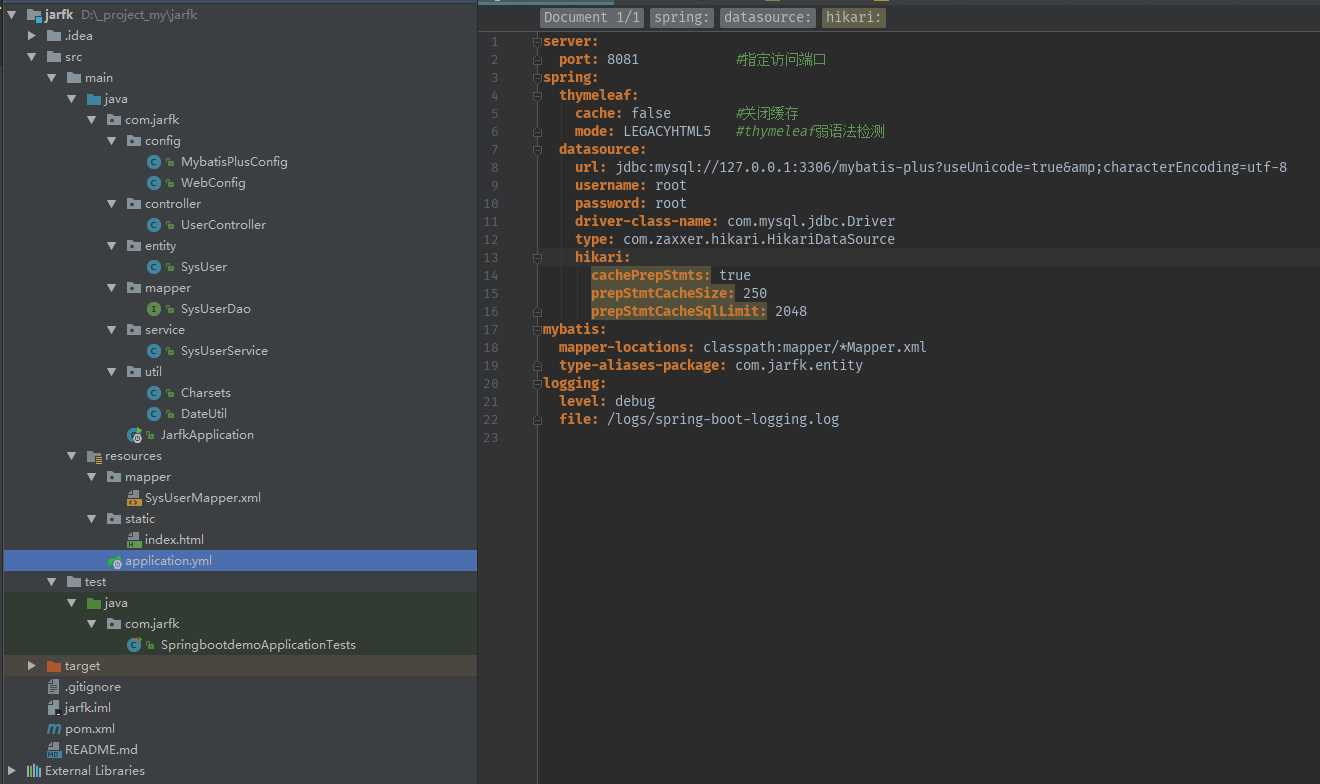Fold the 'server:' block in gutter

537,42
